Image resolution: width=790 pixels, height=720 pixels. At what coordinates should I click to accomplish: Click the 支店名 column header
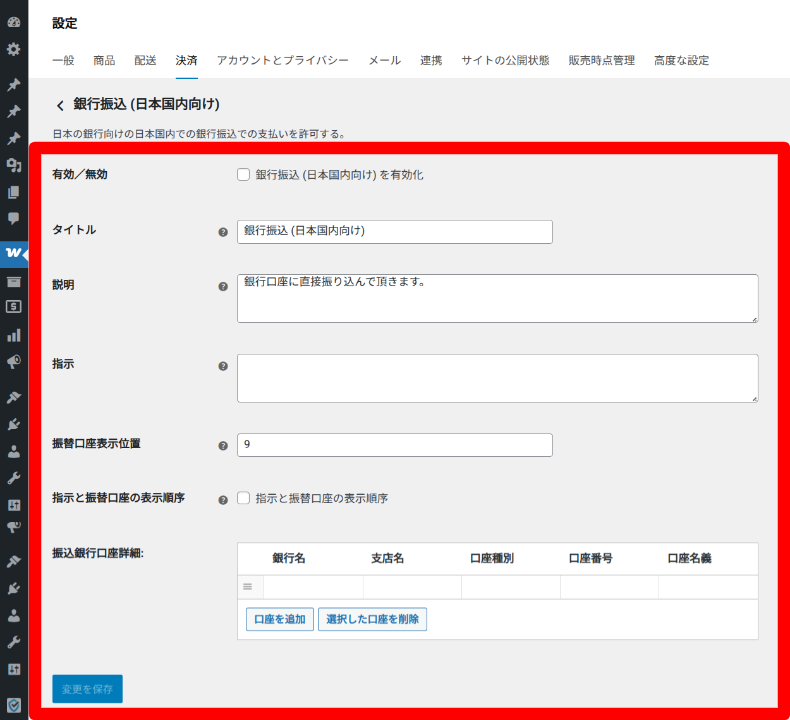point(387,558)
